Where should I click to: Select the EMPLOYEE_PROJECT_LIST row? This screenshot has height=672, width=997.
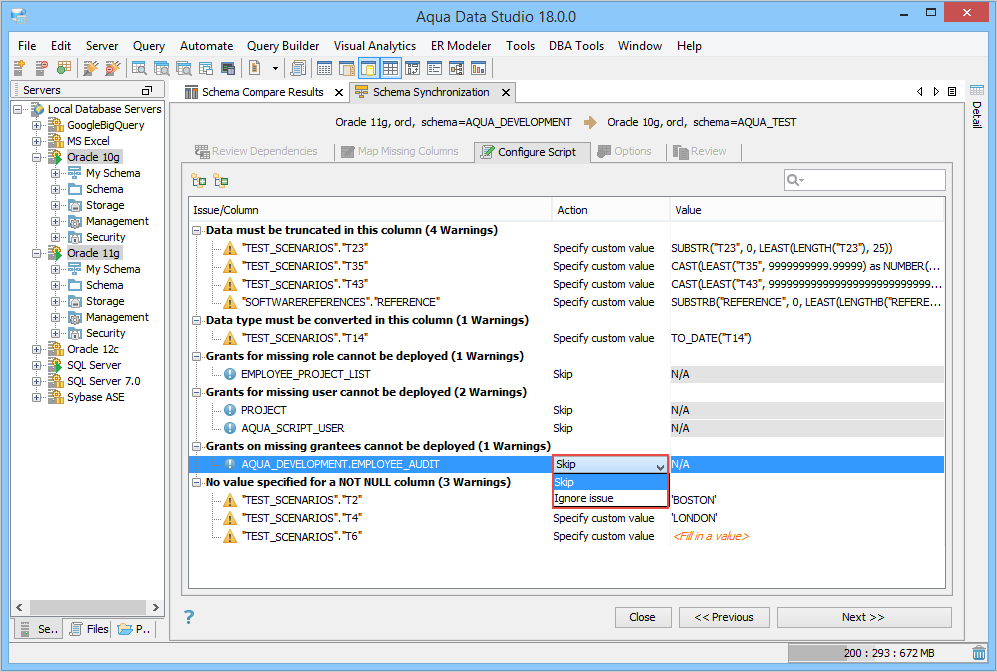click(x=305, y=374)
